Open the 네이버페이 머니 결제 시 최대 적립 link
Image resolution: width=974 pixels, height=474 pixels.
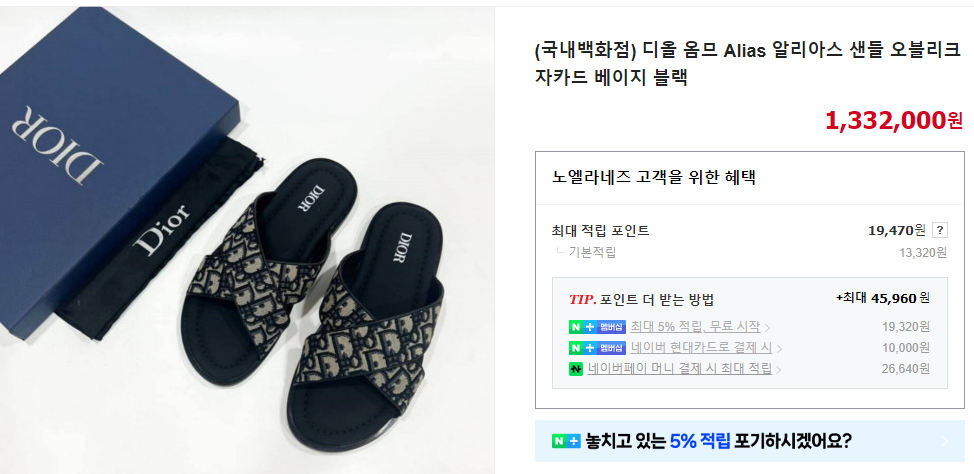coord(680,369)
